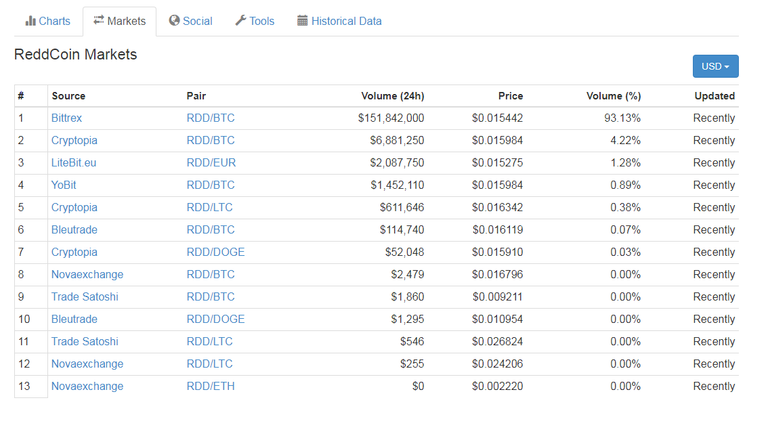Click the Volume (%) column header

[x=614, y=96]
